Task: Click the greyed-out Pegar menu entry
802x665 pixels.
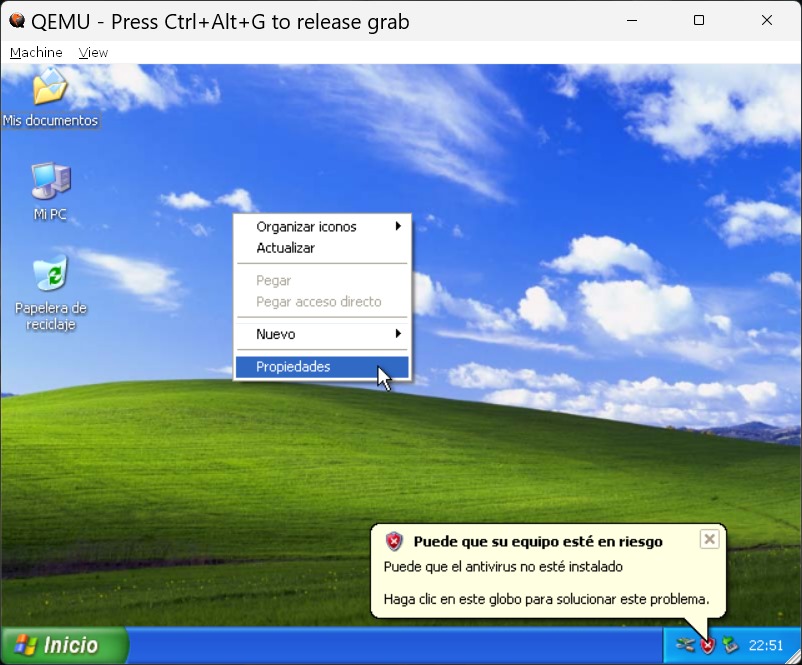Action: pos(322,280)
